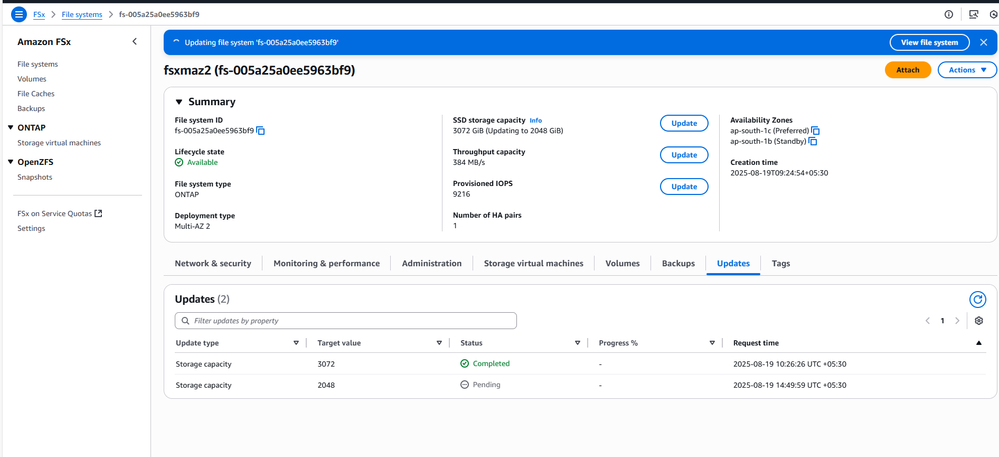Screen dimensions: 999x457
Task: Dismiss the updating file system banner
Action: click(983, 43)
